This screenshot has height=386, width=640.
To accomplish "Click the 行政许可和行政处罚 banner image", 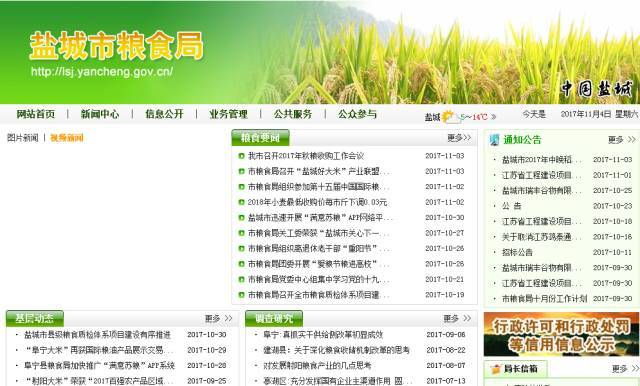I will (561, 335).
